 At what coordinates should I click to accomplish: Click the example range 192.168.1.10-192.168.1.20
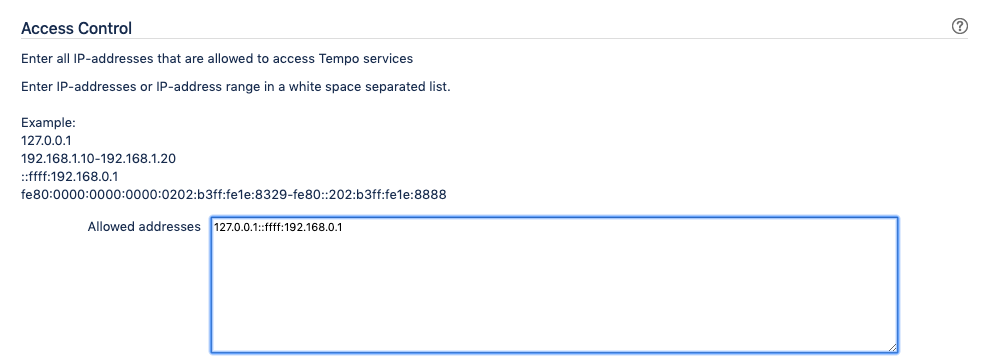98,159
